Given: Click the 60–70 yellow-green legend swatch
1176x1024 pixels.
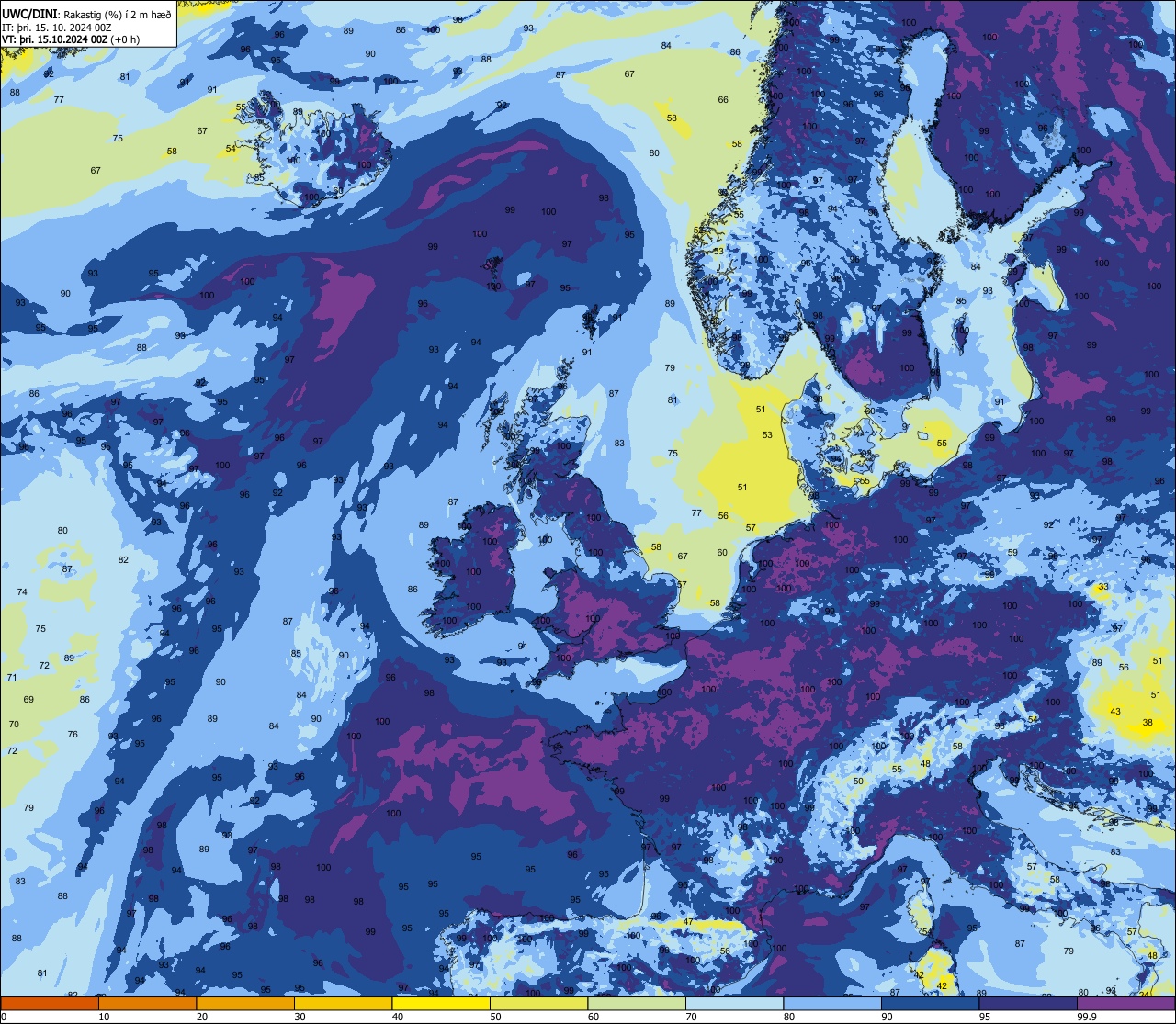Looking at the screenshot, I should tap(637, 1003).
